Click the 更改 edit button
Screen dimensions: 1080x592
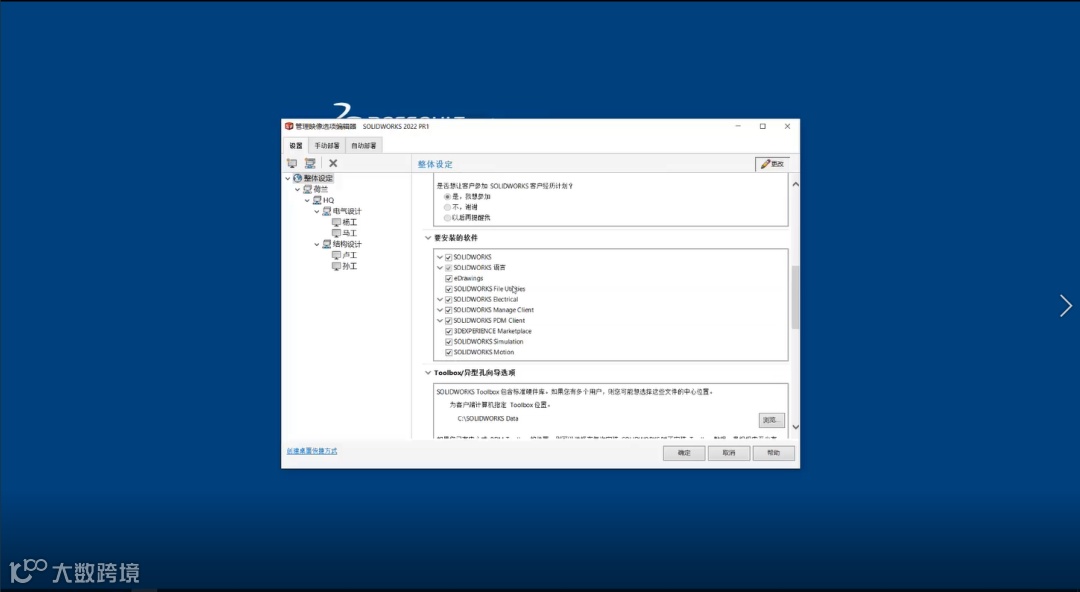pos(772,164)
